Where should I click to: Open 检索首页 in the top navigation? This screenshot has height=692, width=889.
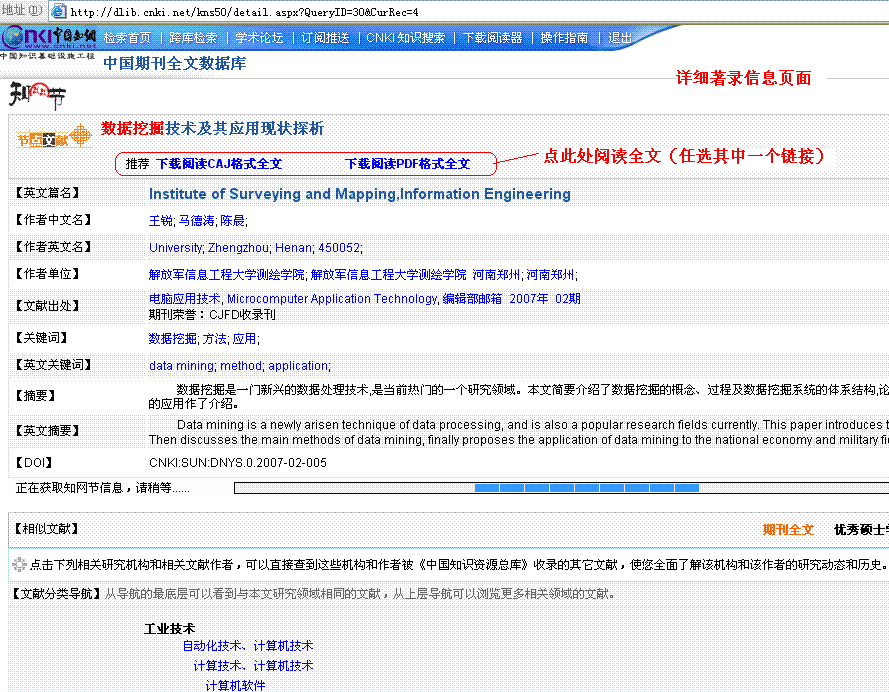coord(128,38)
